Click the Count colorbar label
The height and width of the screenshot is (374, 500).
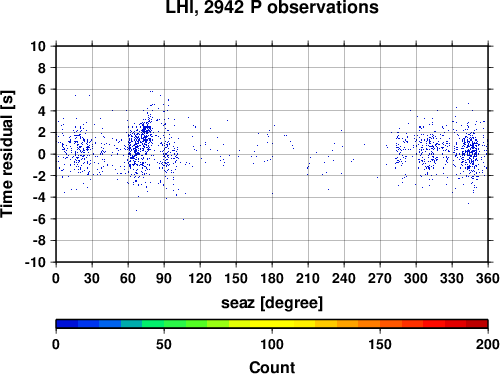tap(272, 367)
